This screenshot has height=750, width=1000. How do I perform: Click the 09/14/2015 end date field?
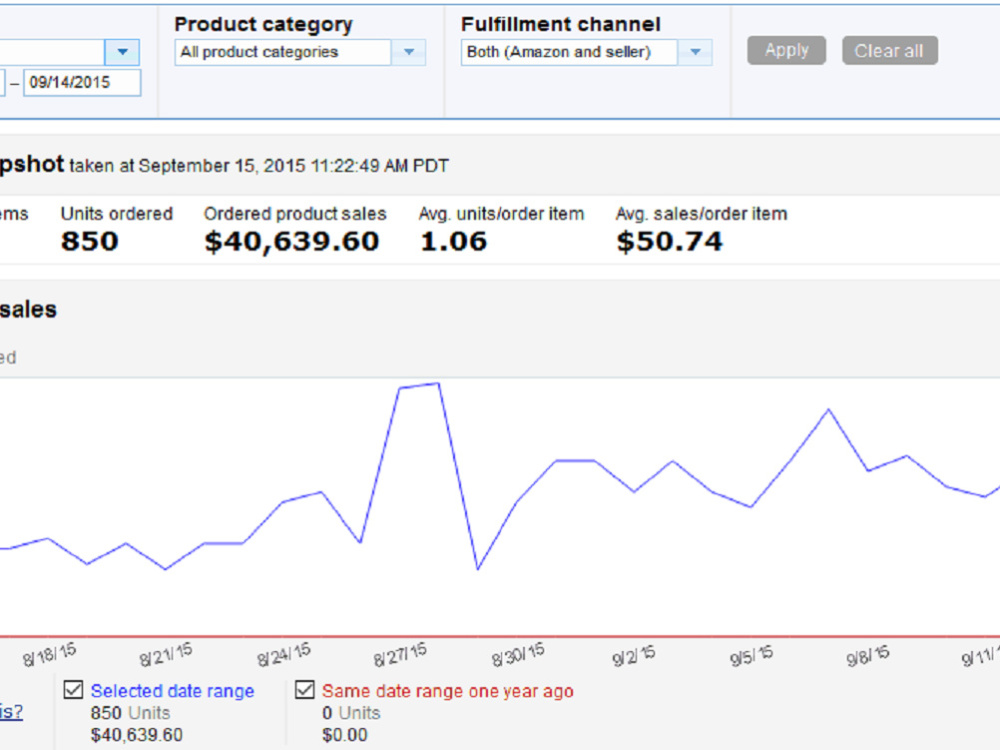pyautogui.click(x=82, y=83)
